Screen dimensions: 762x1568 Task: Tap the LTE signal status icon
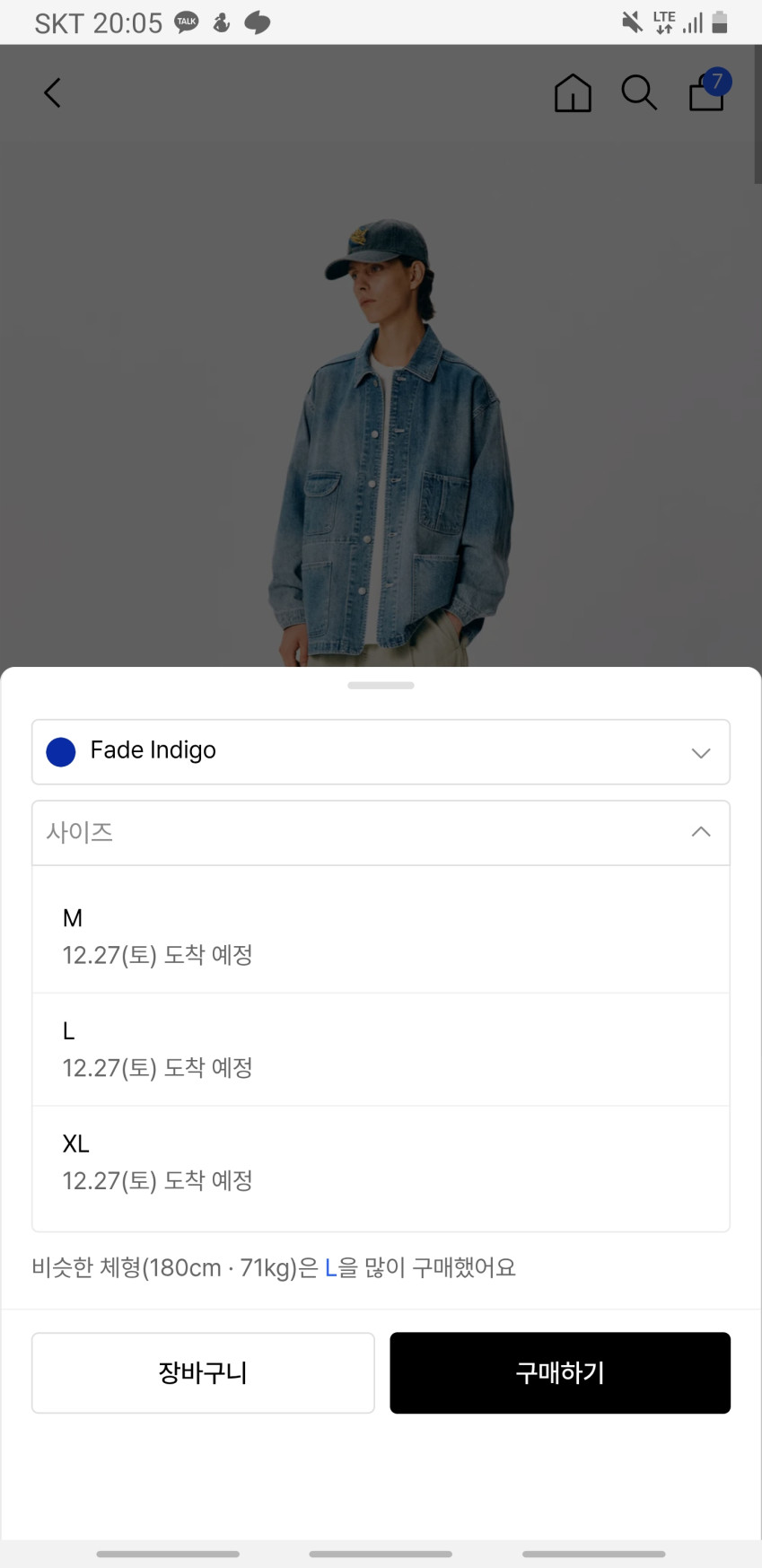pyautogui.click(x=664, y=22)
